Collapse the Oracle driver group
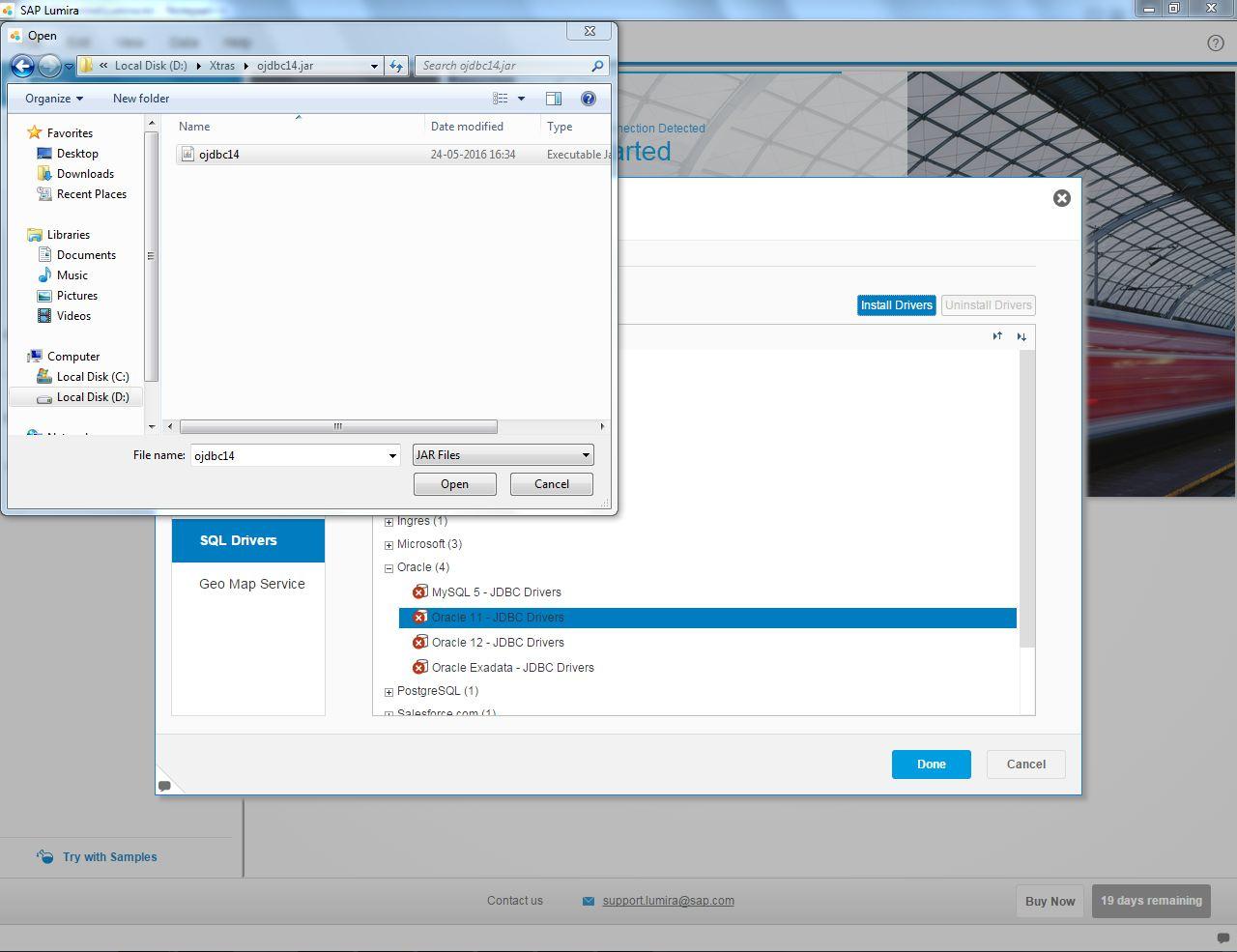 click(388, 568)
